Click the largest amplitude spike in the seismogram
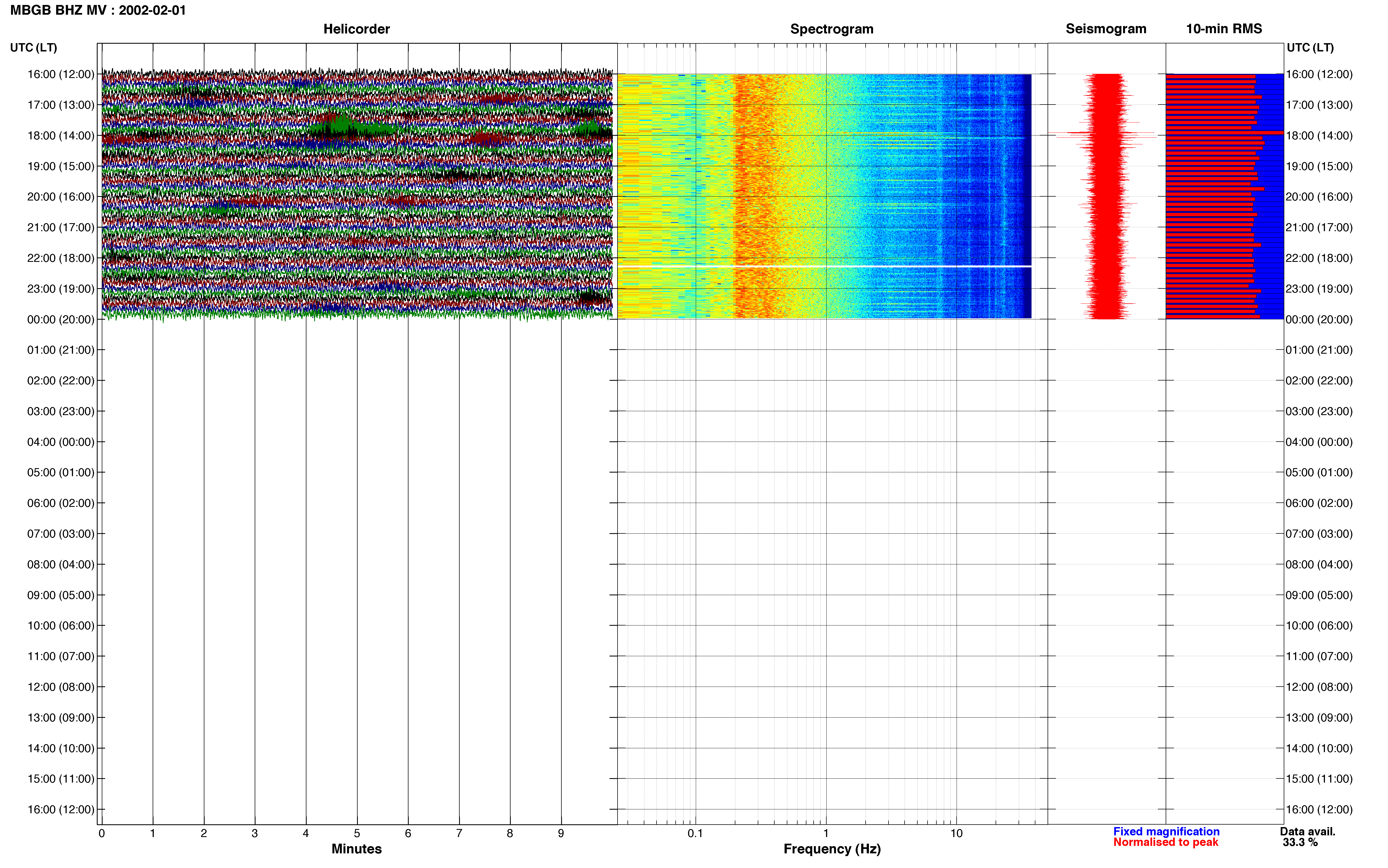 (1102, 133)
